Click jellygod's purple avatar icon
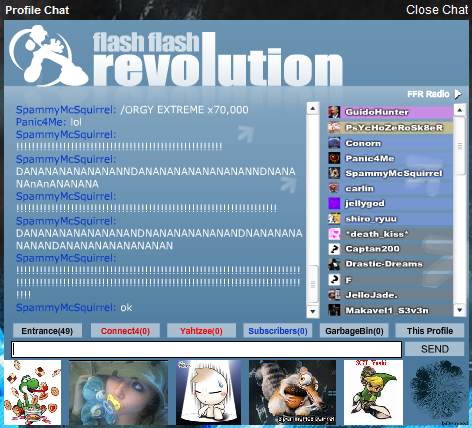This screenshot has width=472, height=428. coord(334,203)
